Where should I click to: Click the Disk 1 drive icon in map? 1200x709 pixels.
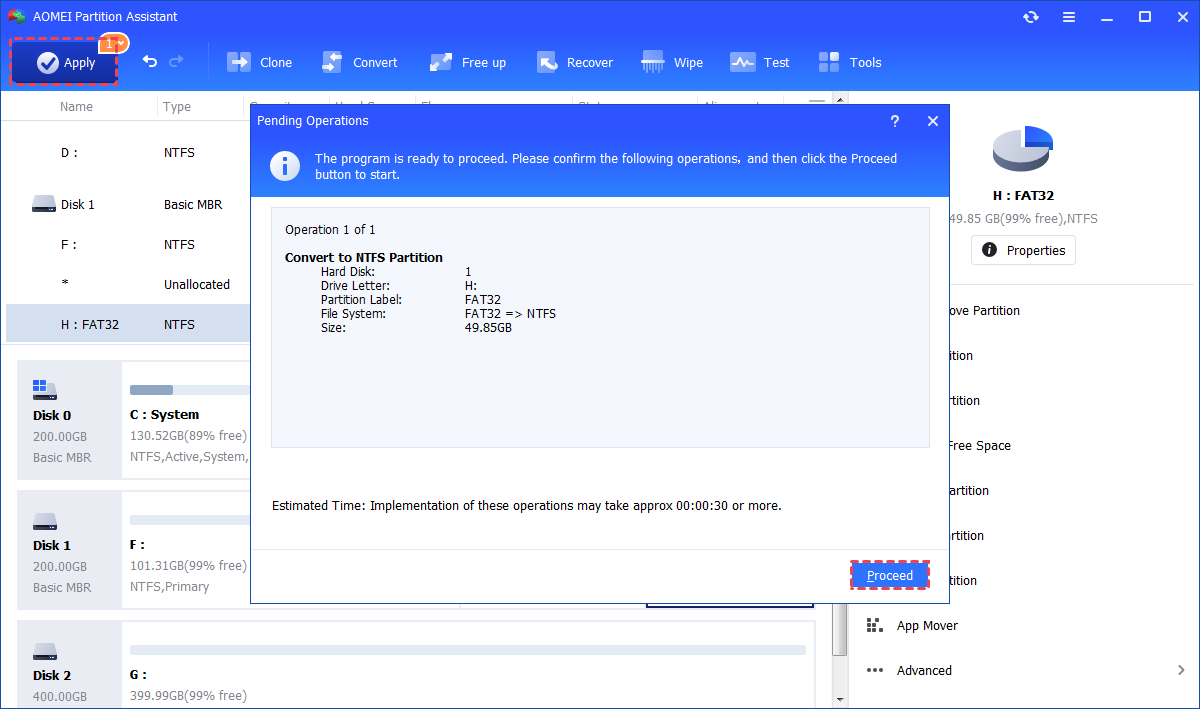tap(44, 520)
